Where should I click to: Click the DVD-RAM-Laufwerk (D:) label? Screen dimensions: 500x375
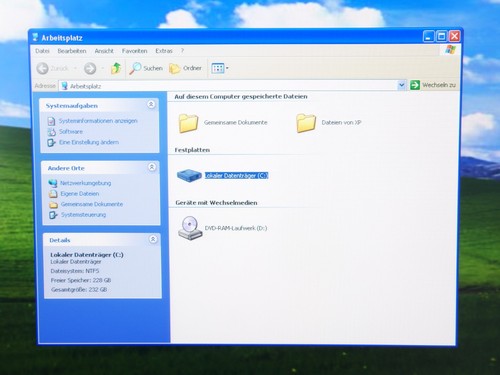click(x=236, y=228)
